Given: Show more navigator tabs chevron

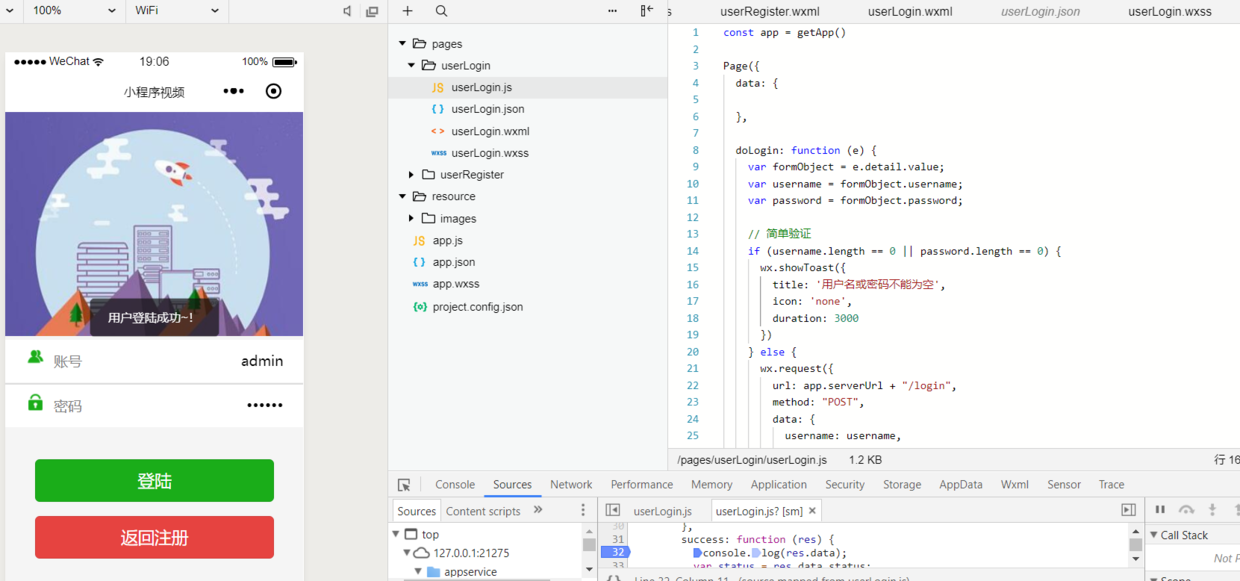Looking at the screenshot, I should click(x=538, y=510).
